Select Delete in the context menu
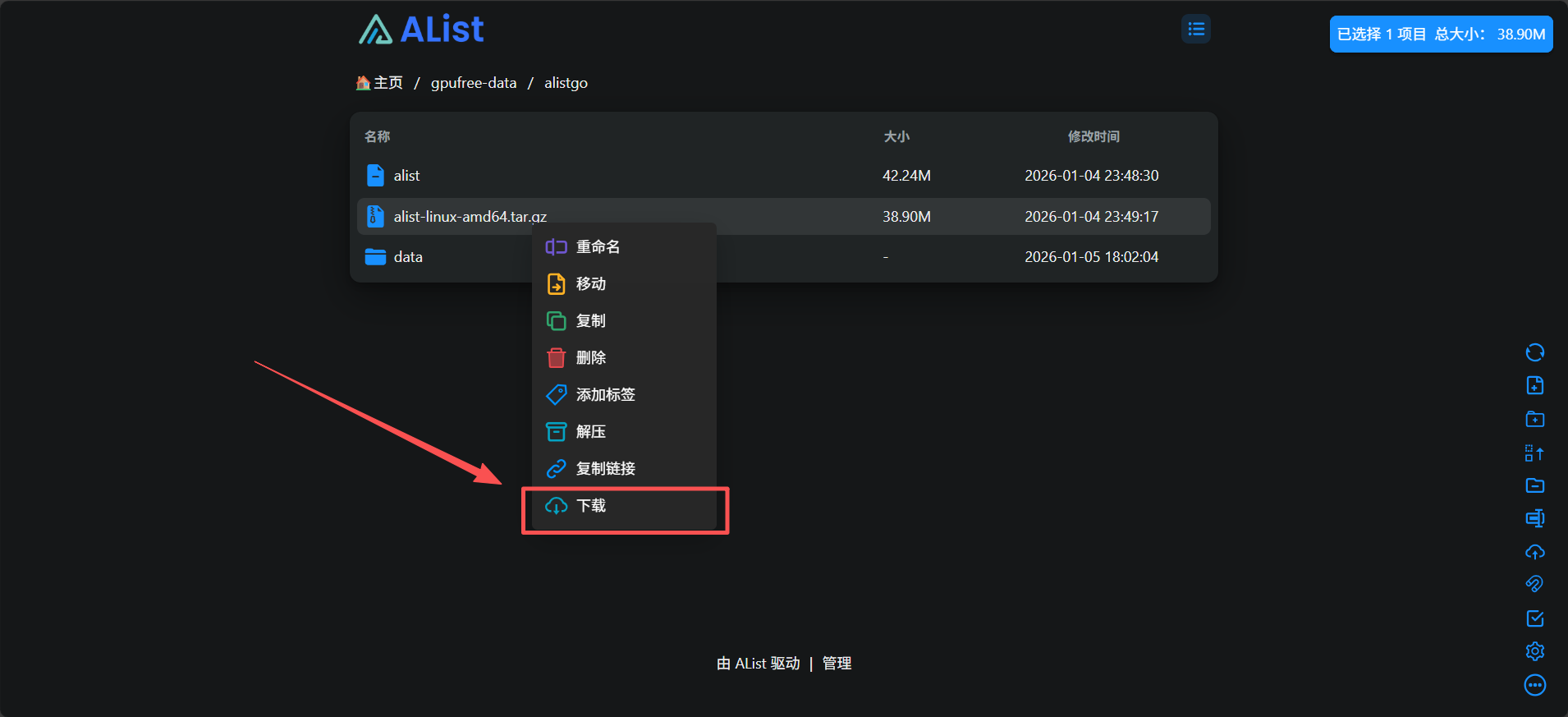 pyautogui.click(x=591, y=358)
